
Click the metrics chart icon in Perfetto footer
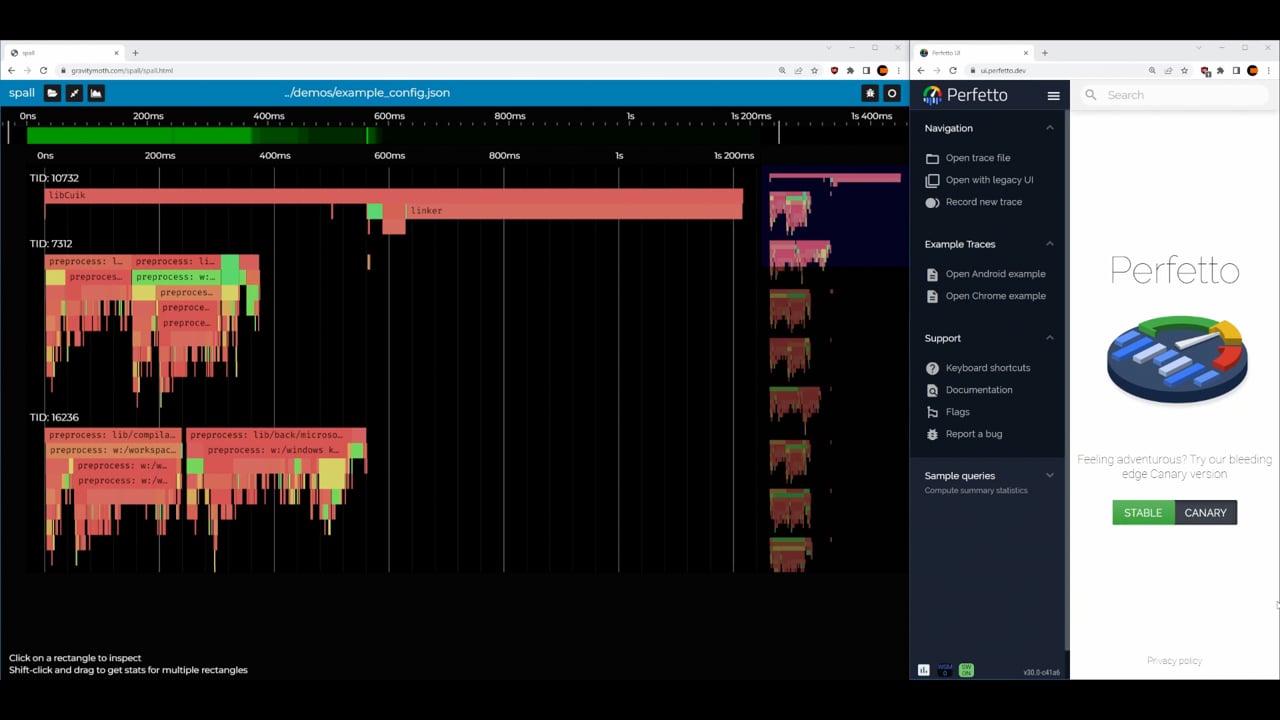[x=924, y=670]
